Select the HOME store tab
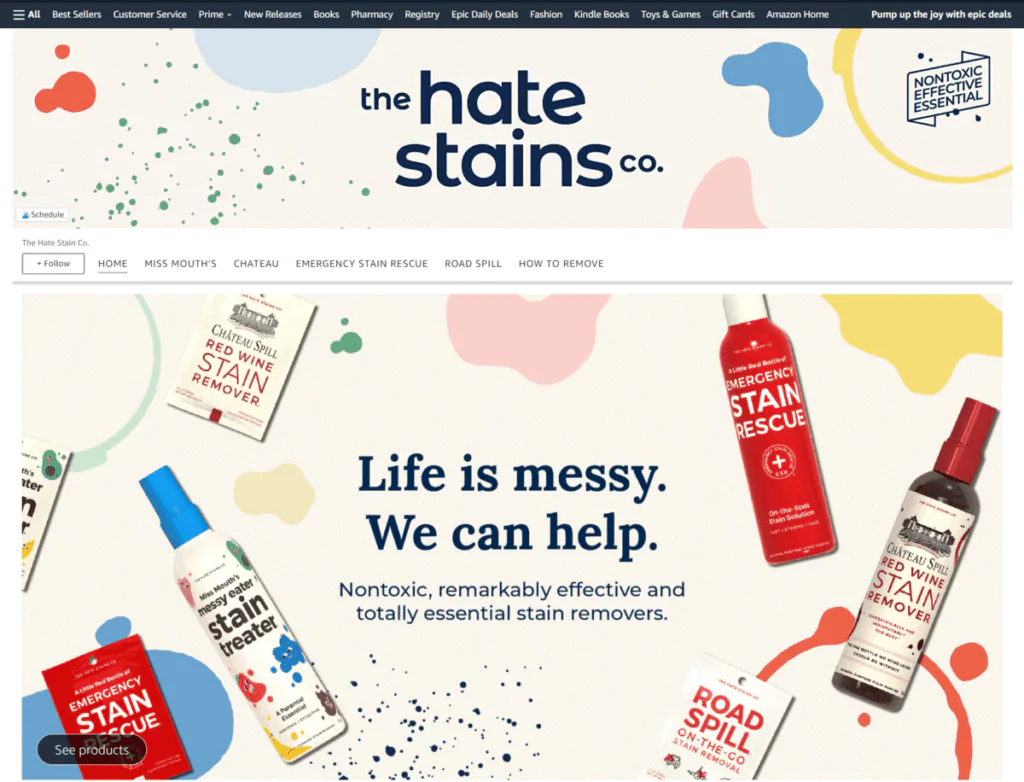The height and width of the screenshot is (782, 1024). (x=112, y=263)
